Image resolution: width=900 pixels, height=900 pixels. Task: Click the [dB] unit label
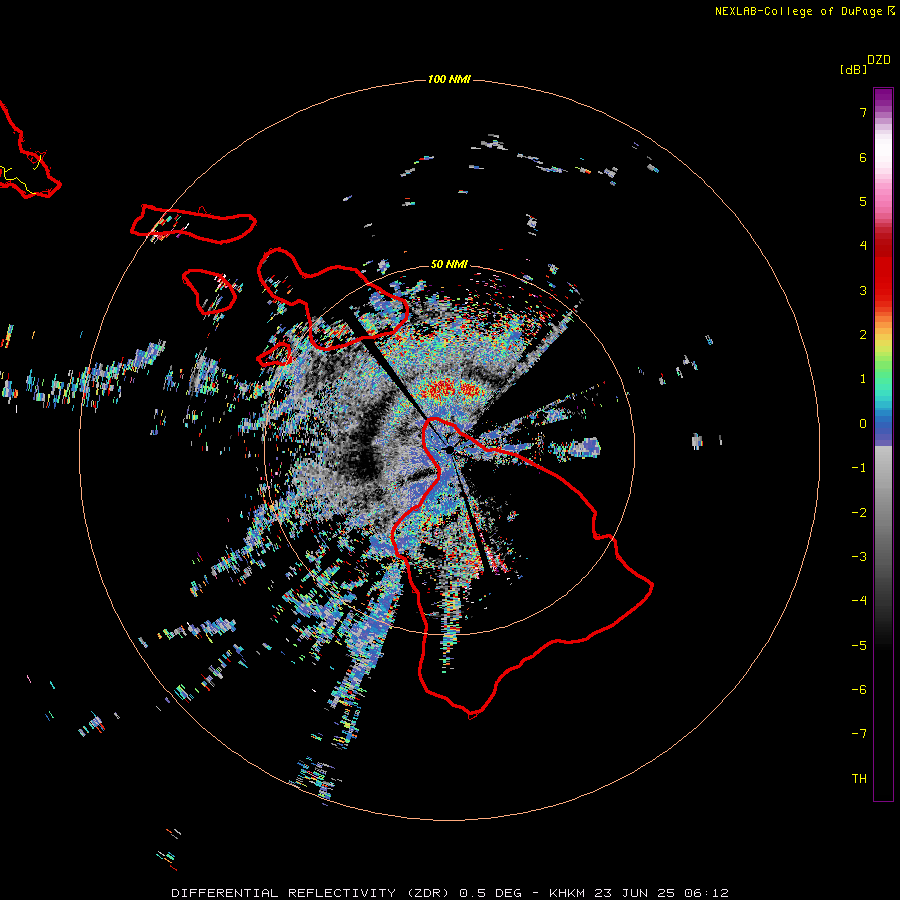point(853,69)
